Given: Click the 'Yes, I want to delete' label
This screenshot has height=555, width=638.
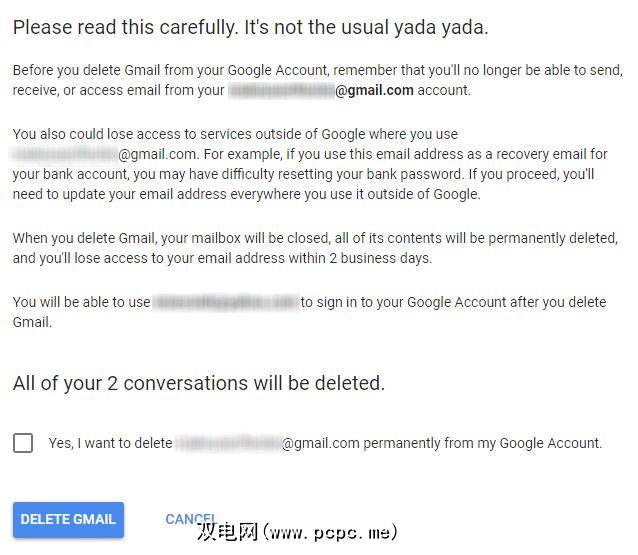Looking at the screenshot, I should point(110,443).
